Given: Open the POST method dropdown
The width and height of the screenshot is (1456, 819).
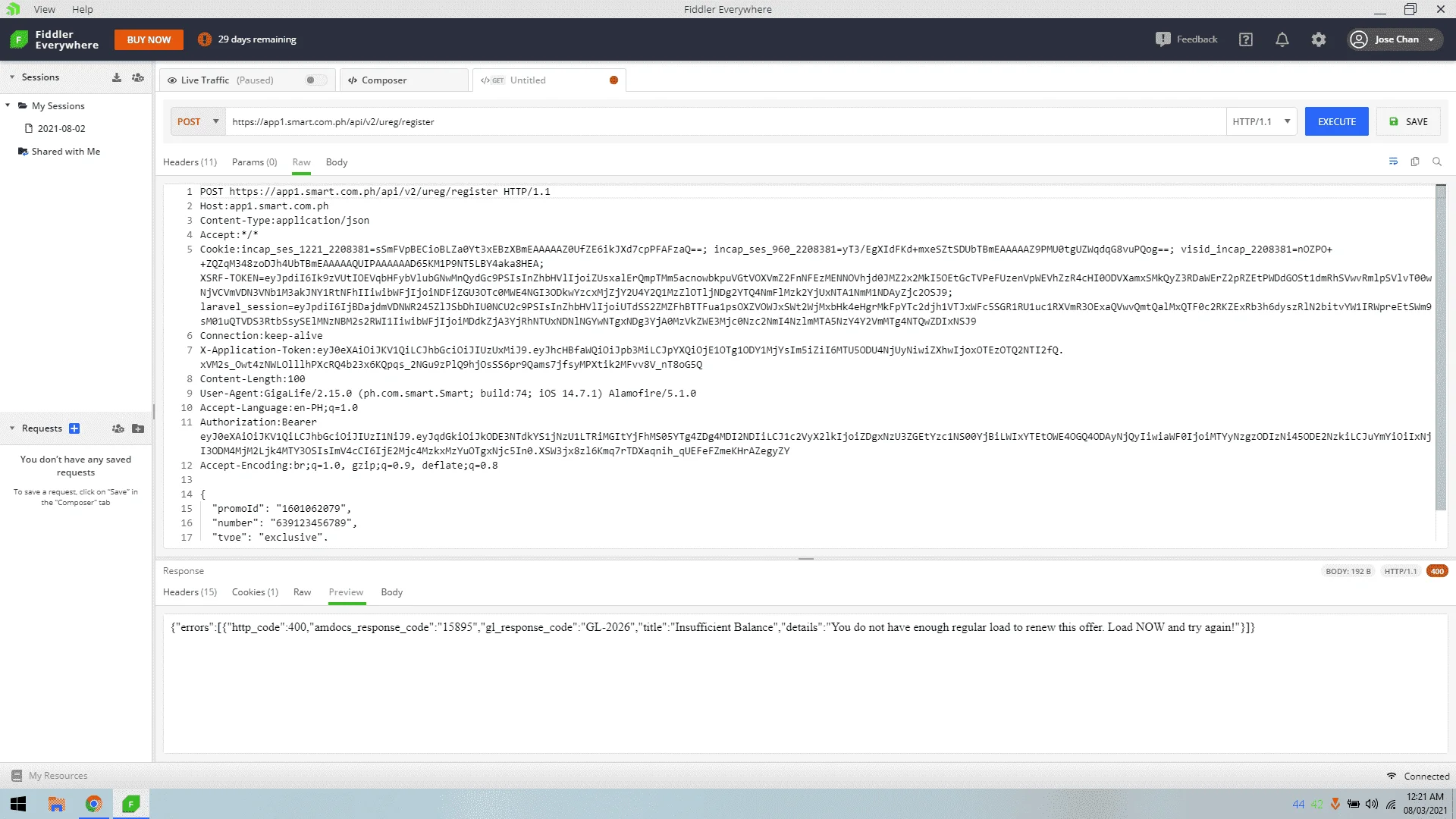Looking at the screenshot, I should coord(198,121).
